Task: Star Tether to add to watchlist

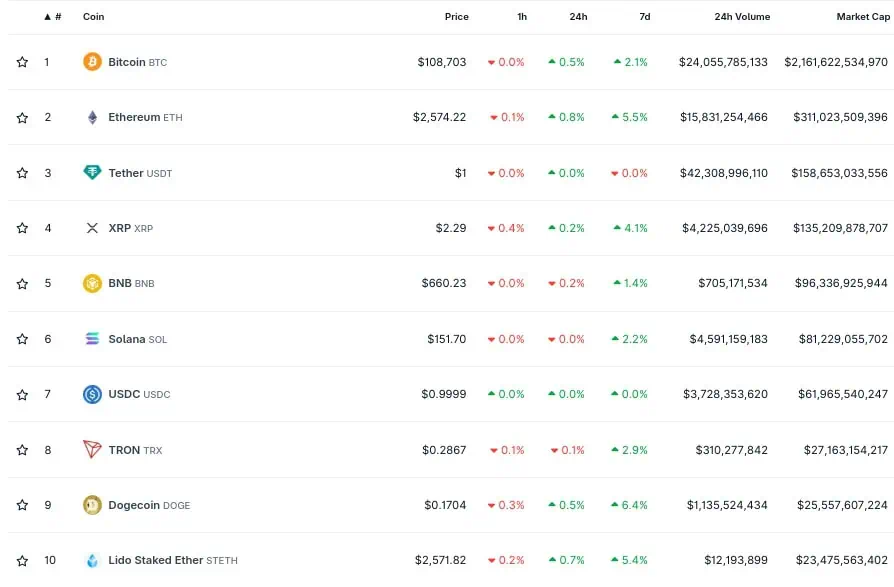Action: pyautogui.click(x=22, y=173)
